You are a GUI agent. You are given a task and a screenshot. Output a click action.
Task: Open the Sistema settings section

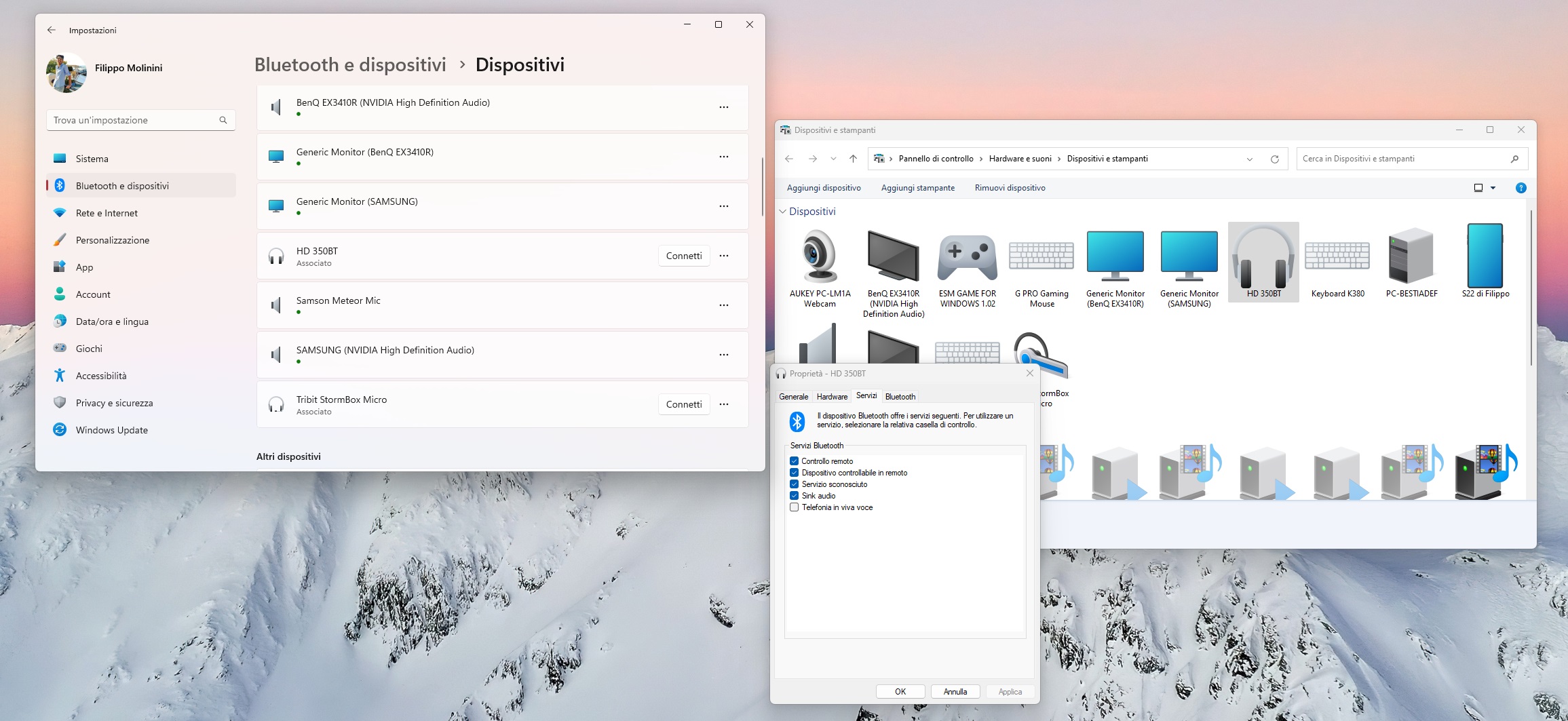click(141, 159)
